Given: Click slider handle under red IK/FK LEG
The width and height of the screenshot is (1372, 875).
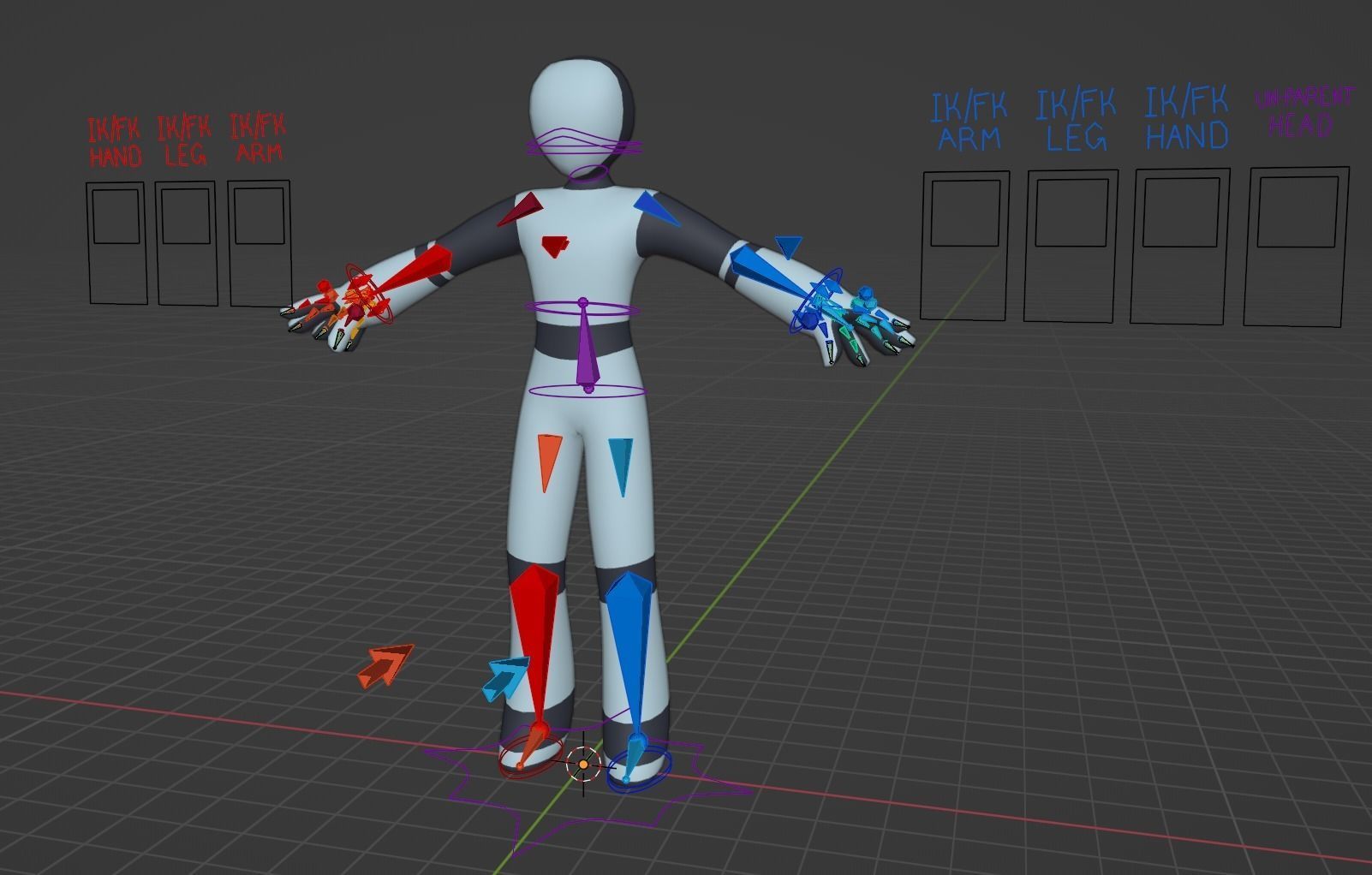Looking at the screenshot, I should point(186,216).
